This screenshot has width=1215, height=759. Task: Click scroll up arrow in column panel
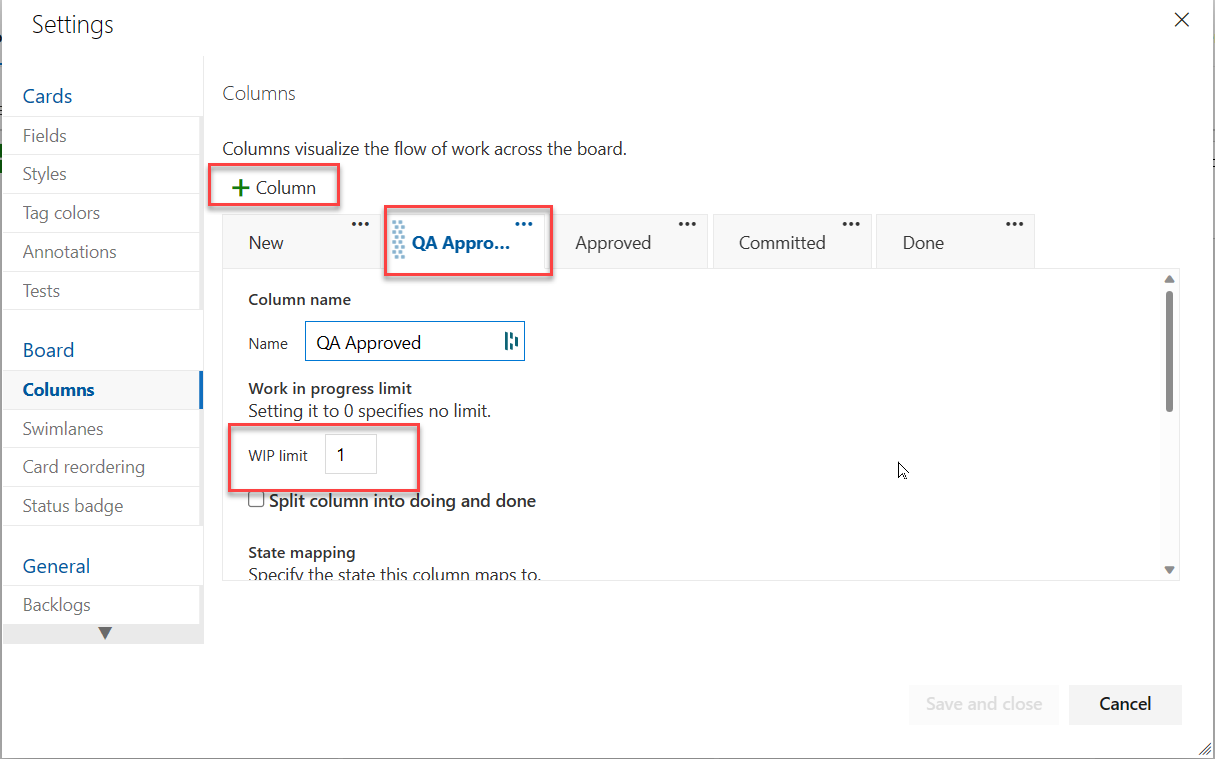pos(1169,280)
